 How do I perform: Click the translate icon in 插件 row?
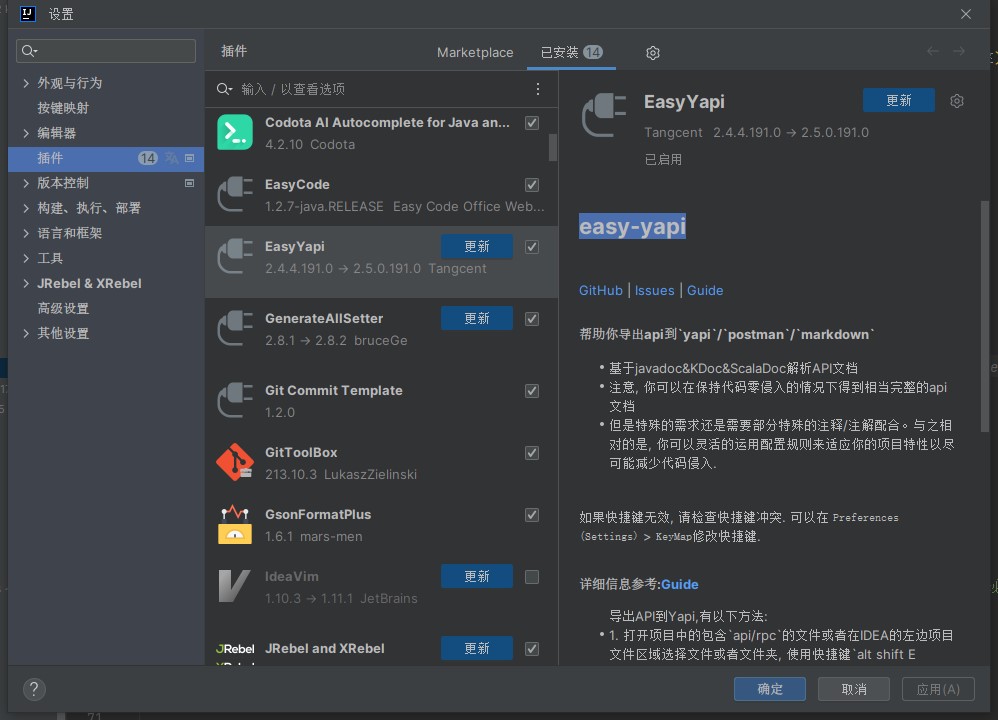tap(171, 158)
